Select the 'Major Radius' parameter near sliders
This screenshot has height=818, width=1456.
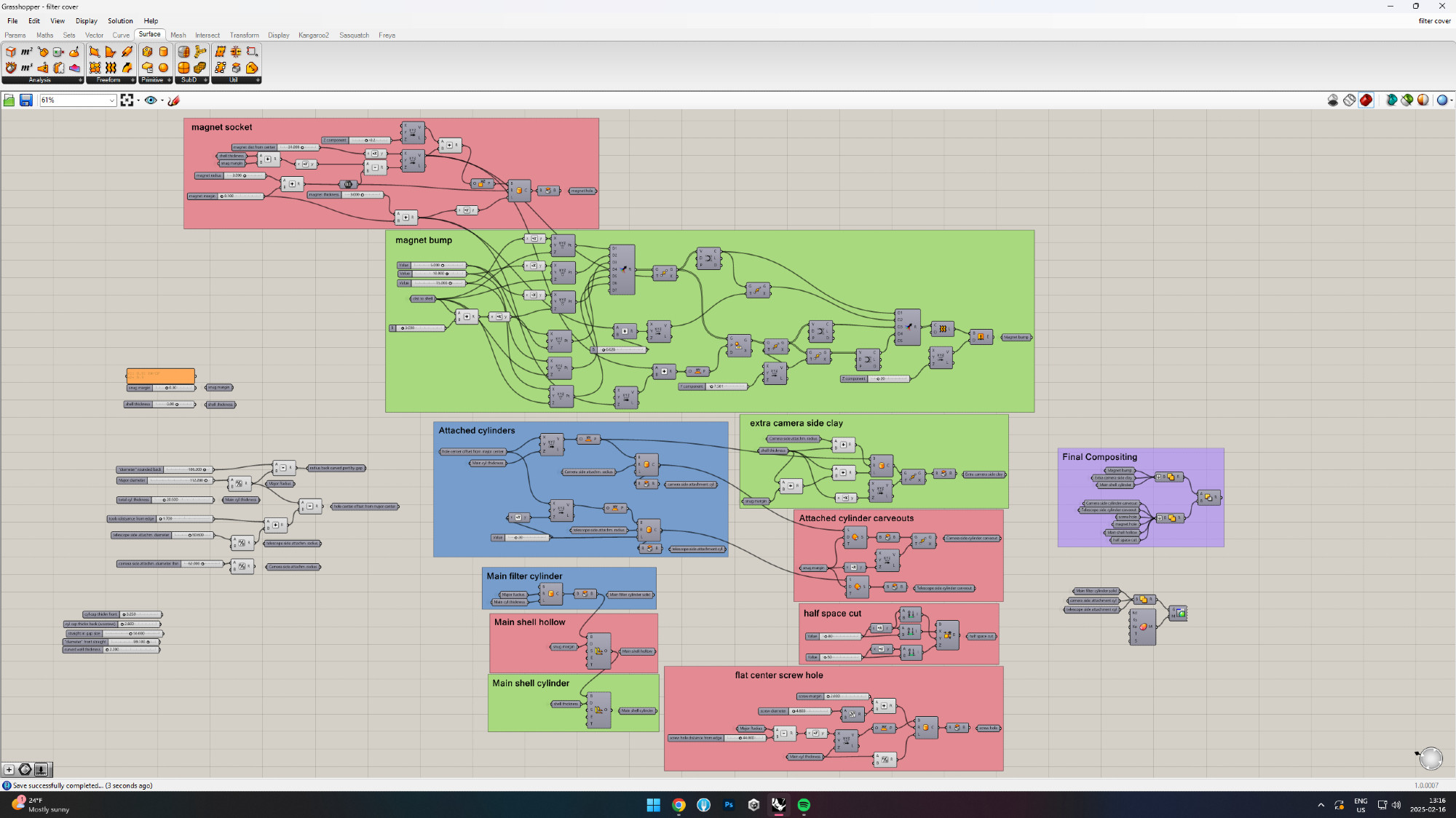pyautogui.click(x=280, y=483)
